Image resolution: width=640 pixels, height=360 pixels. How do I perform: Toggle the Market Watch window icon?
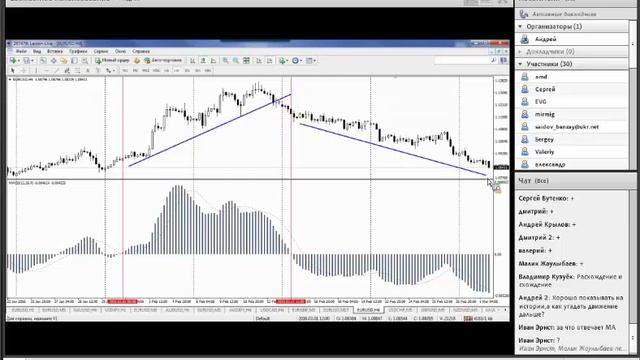43,61
